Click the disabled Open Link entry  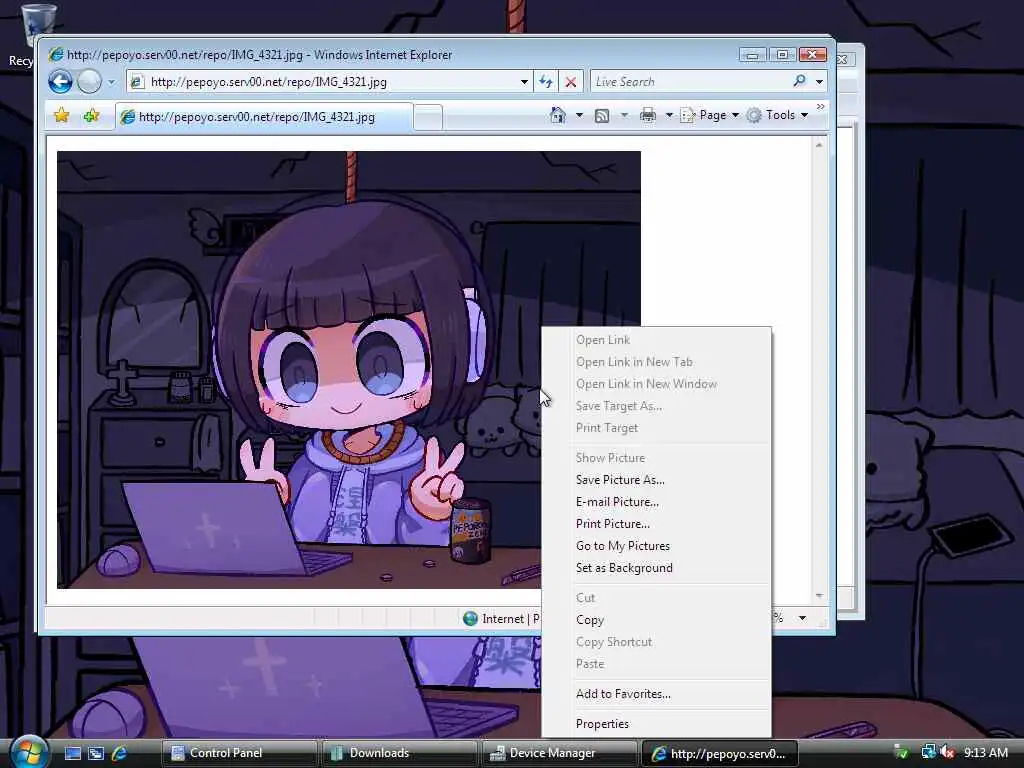(603, 340)
